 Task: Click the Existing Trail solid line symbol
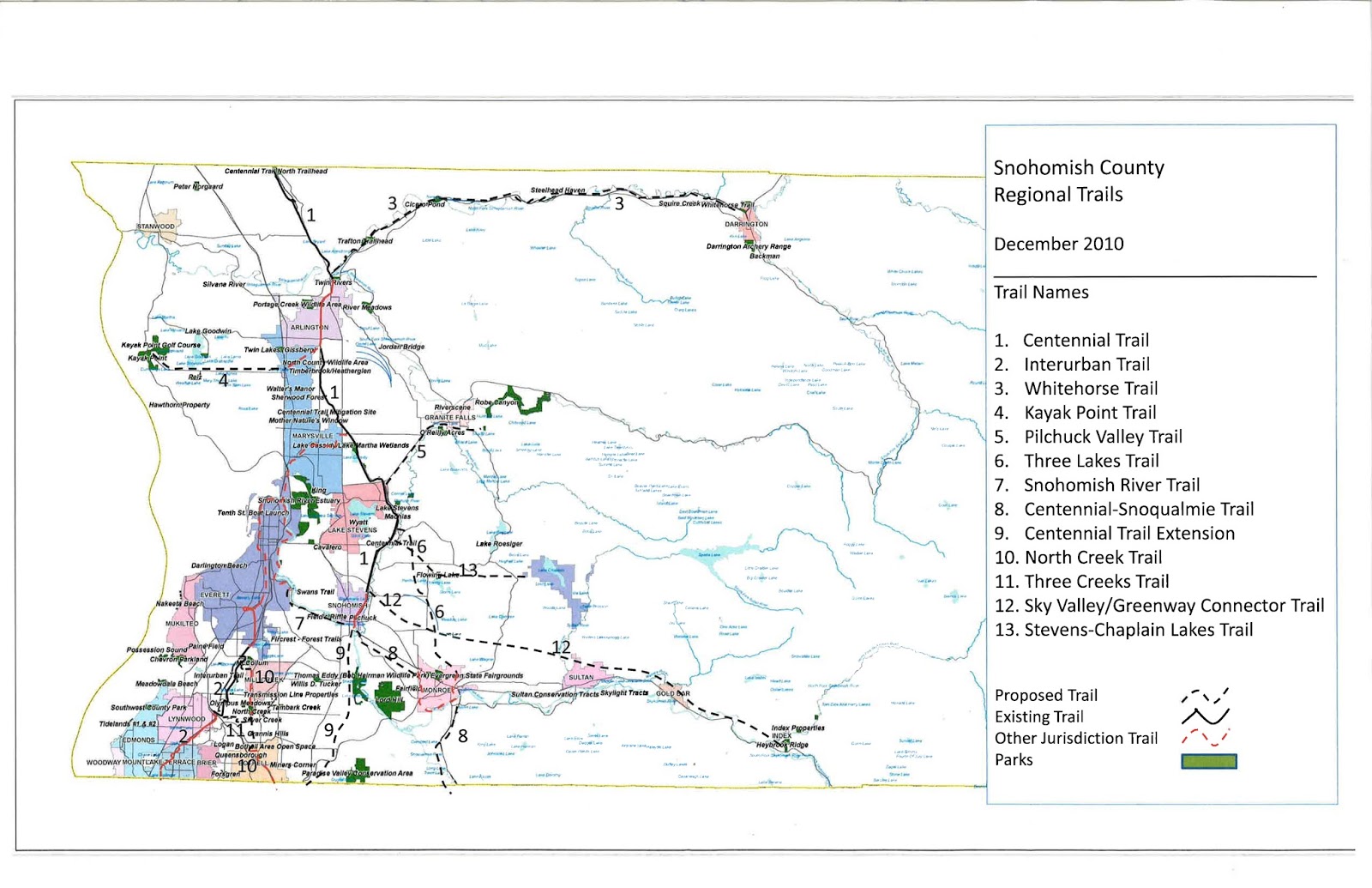[x=1205, y=716]
